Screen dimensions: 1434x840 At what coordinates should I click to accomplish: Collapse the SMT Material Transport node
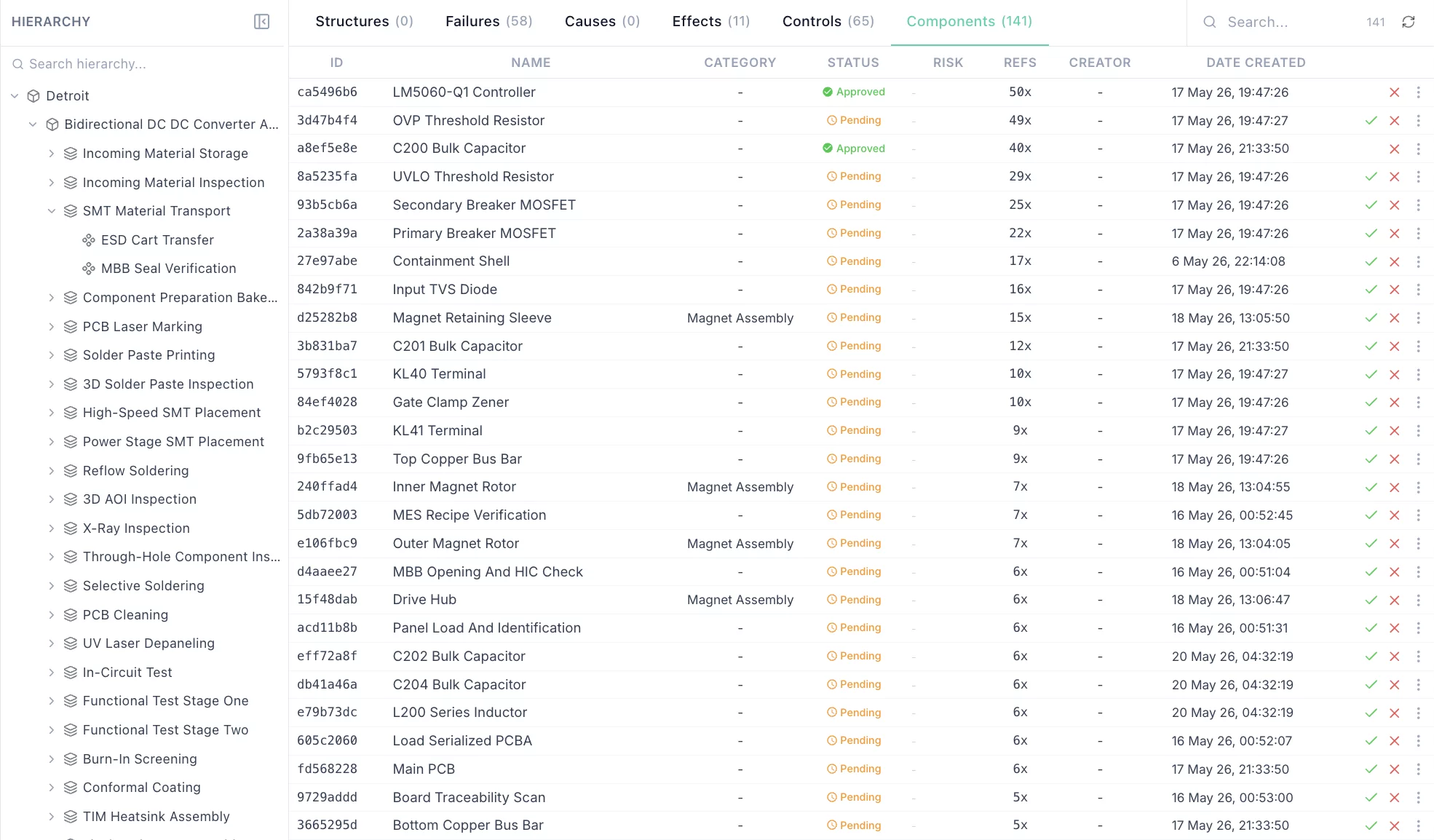pos(51,211)
